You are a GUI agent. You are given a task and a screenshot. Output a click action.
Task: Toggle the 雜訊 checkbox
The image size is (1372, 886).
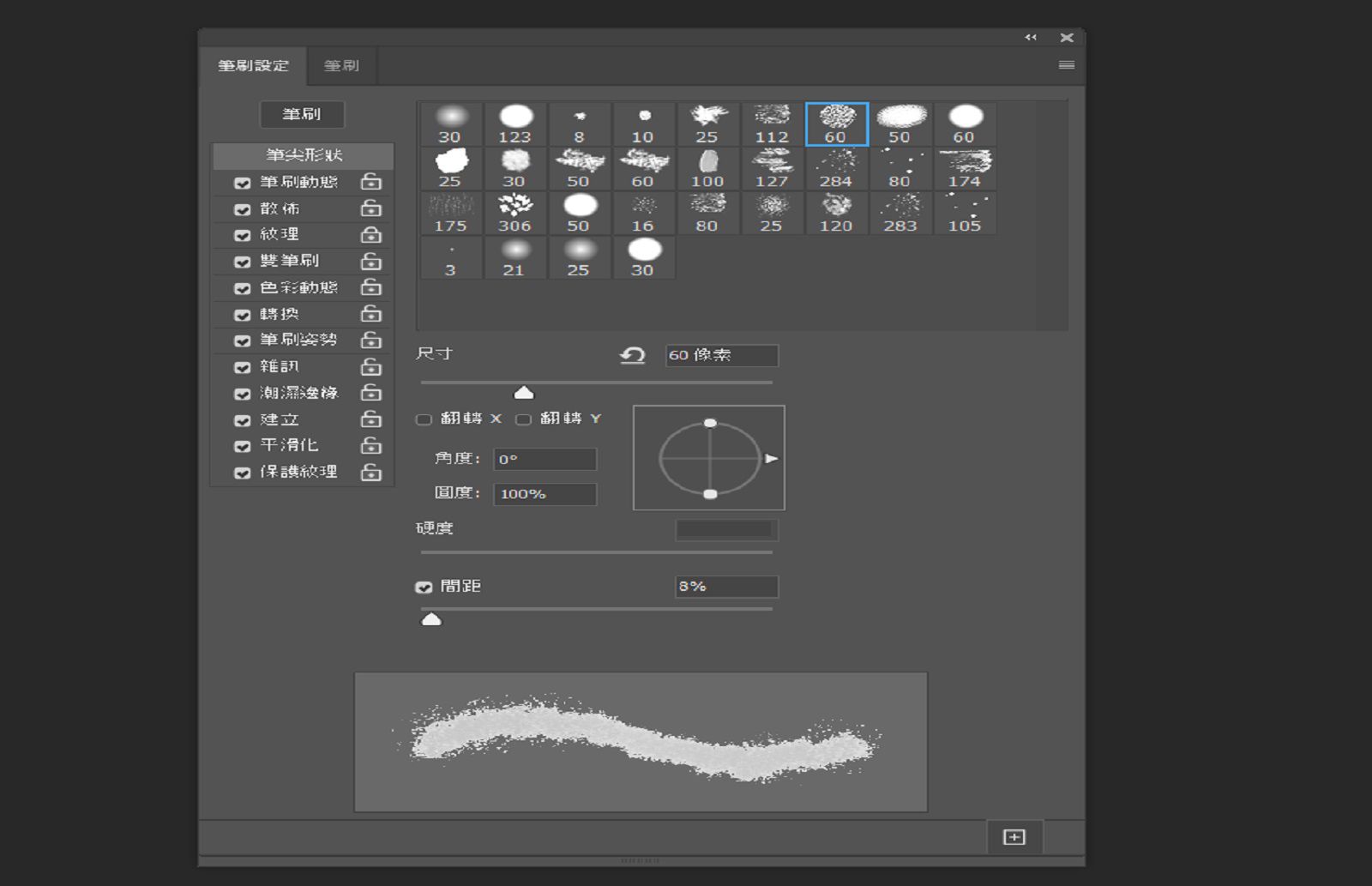point(243,367)
